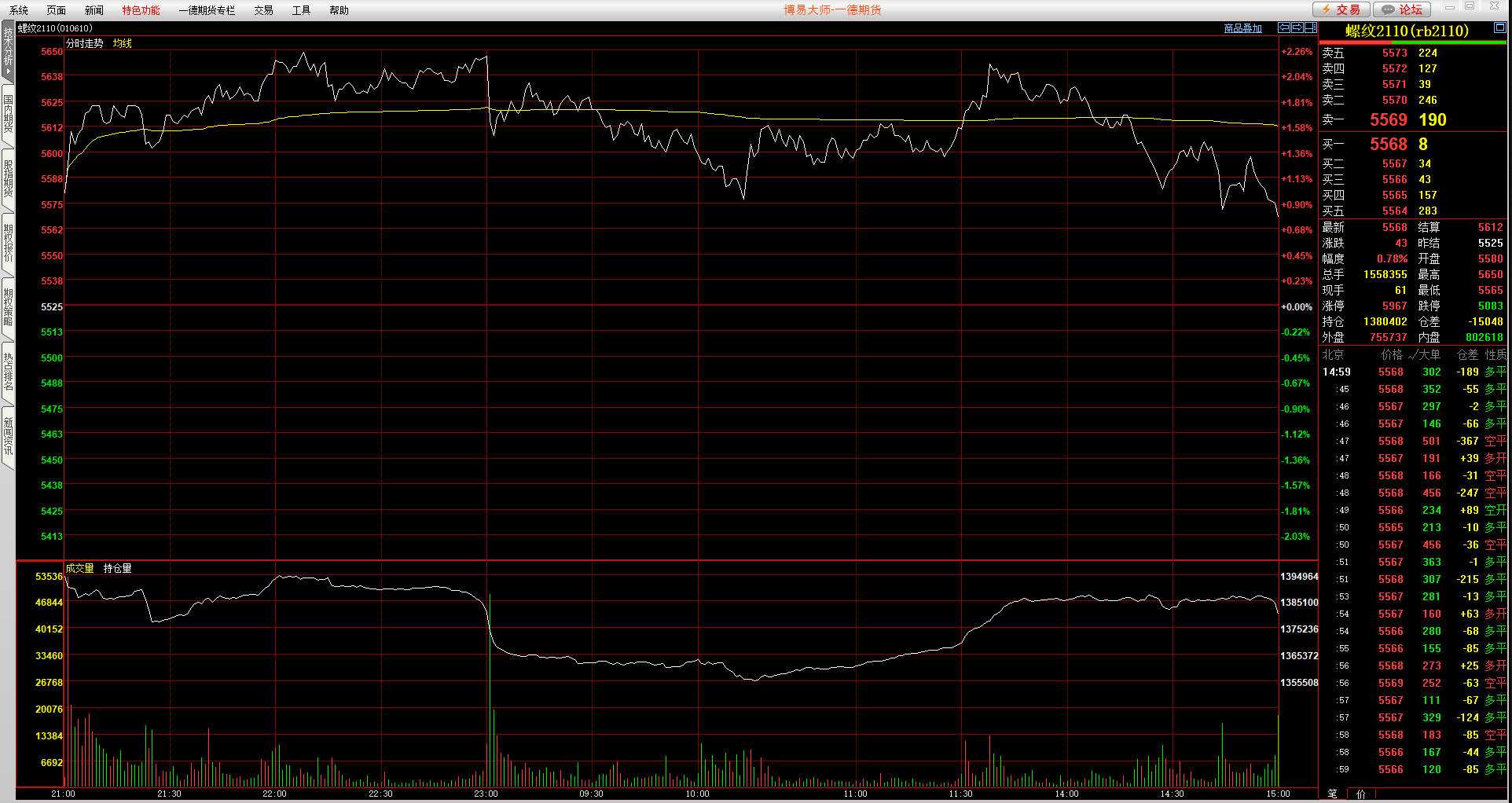
Task: Open the 论坛 forum button
Action: click(x=1402, y=9)
